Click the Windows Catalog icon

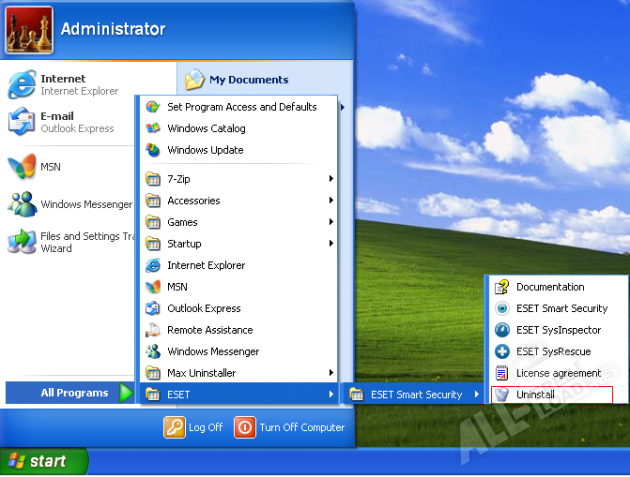coord(153,128)
